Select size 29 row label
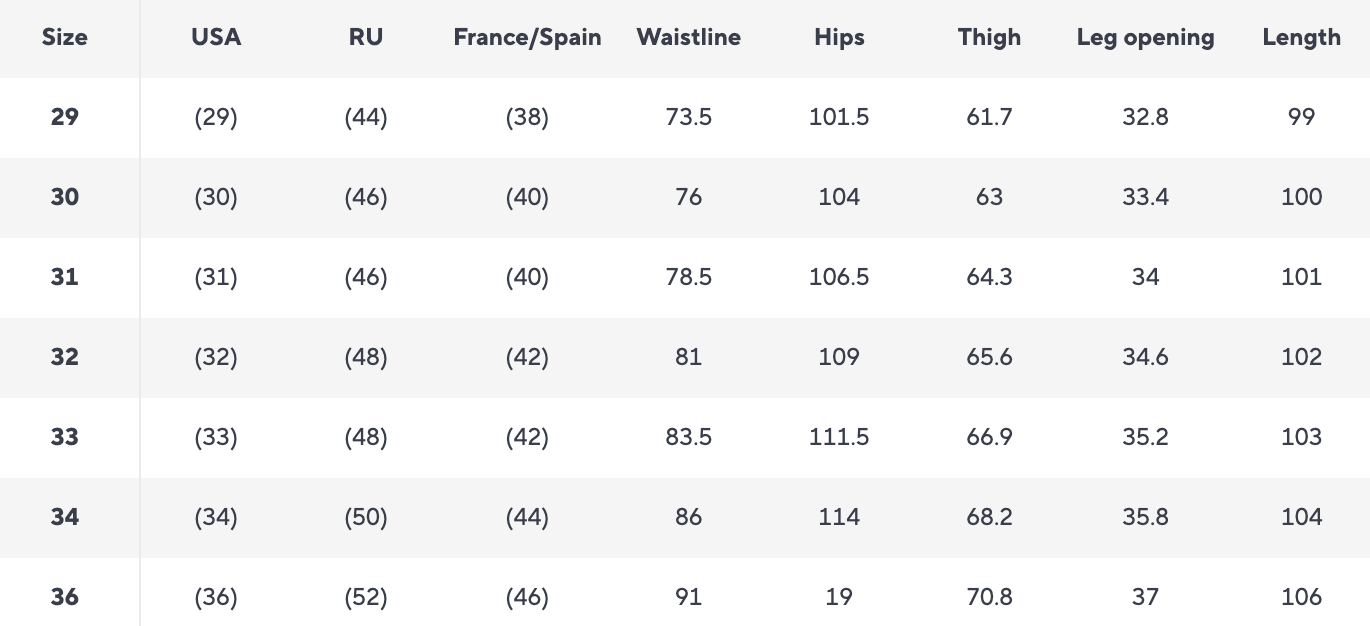 point(65,117)
